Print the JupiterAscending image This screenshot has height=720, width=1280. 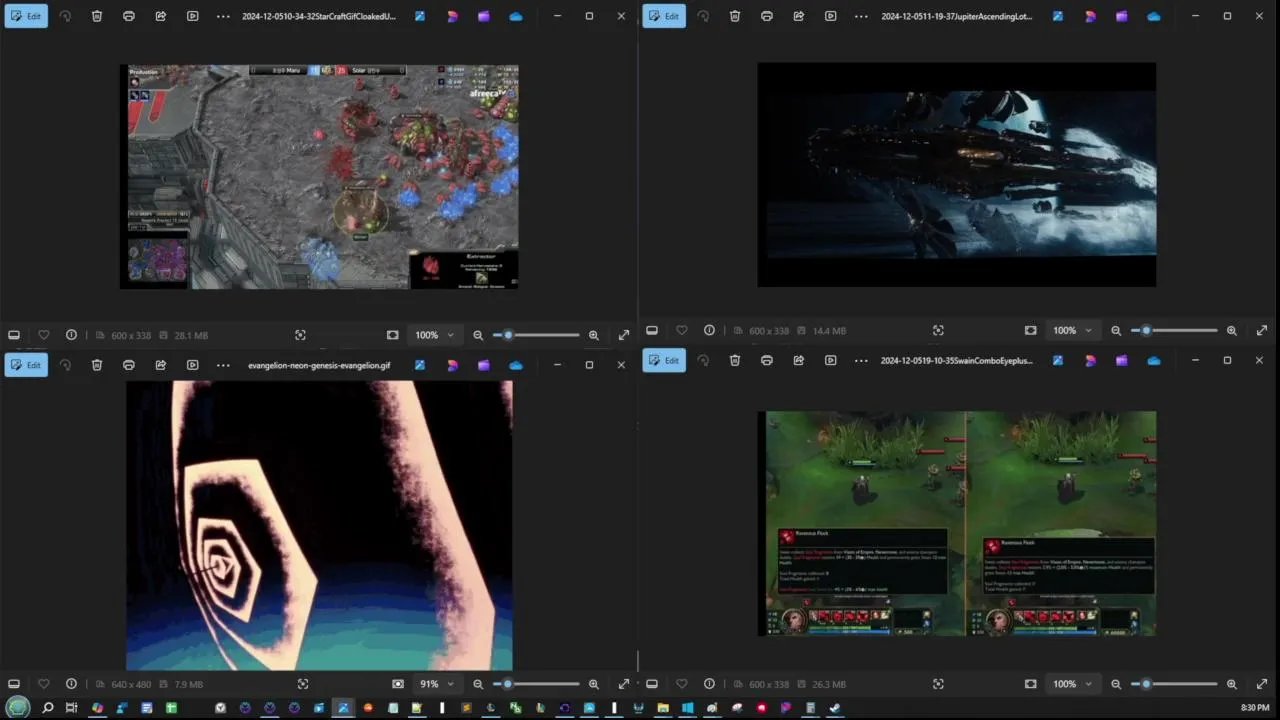pos(767,16)
